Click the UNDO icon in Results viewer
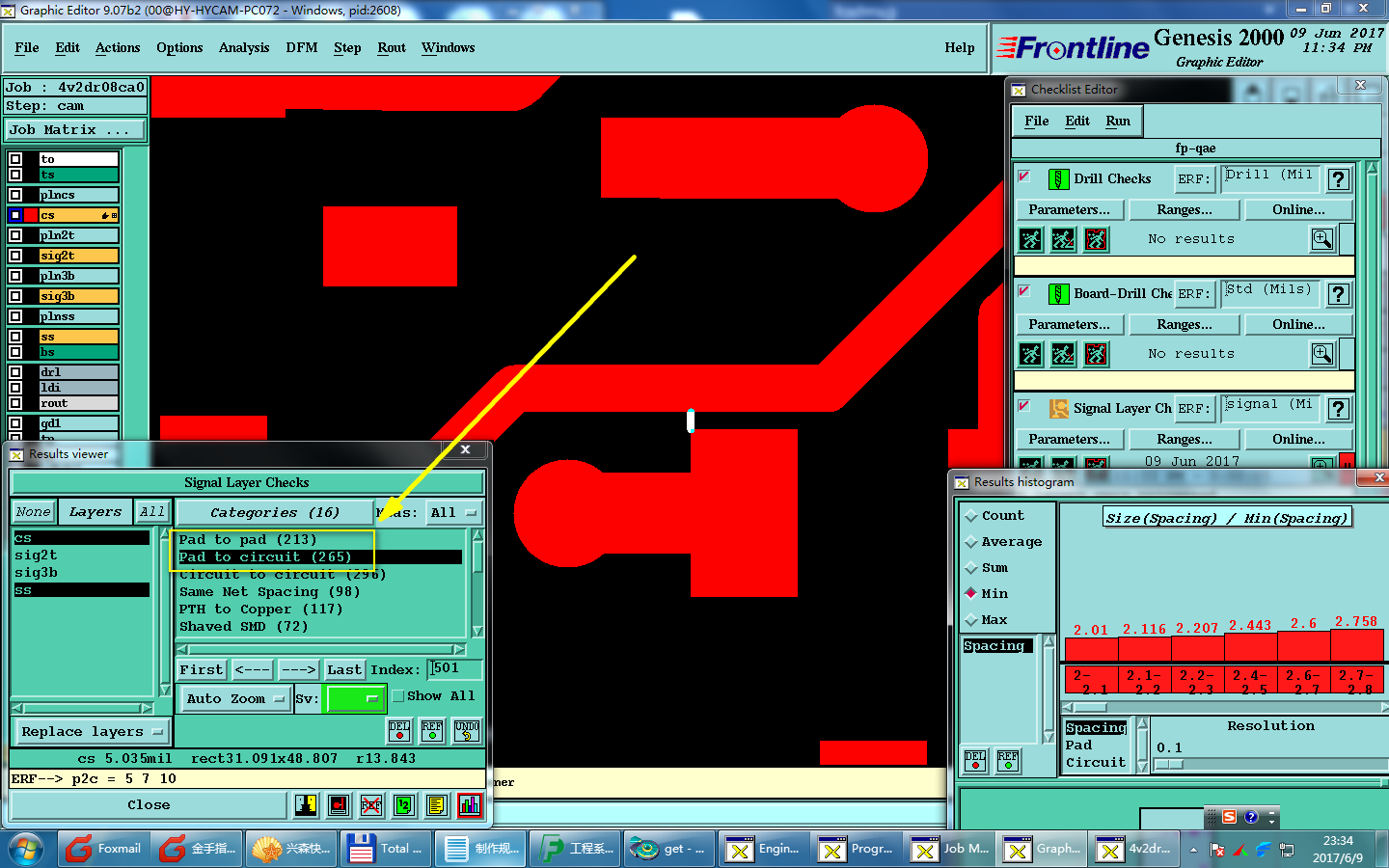1389x868 pixels. (x=467, y=731)
